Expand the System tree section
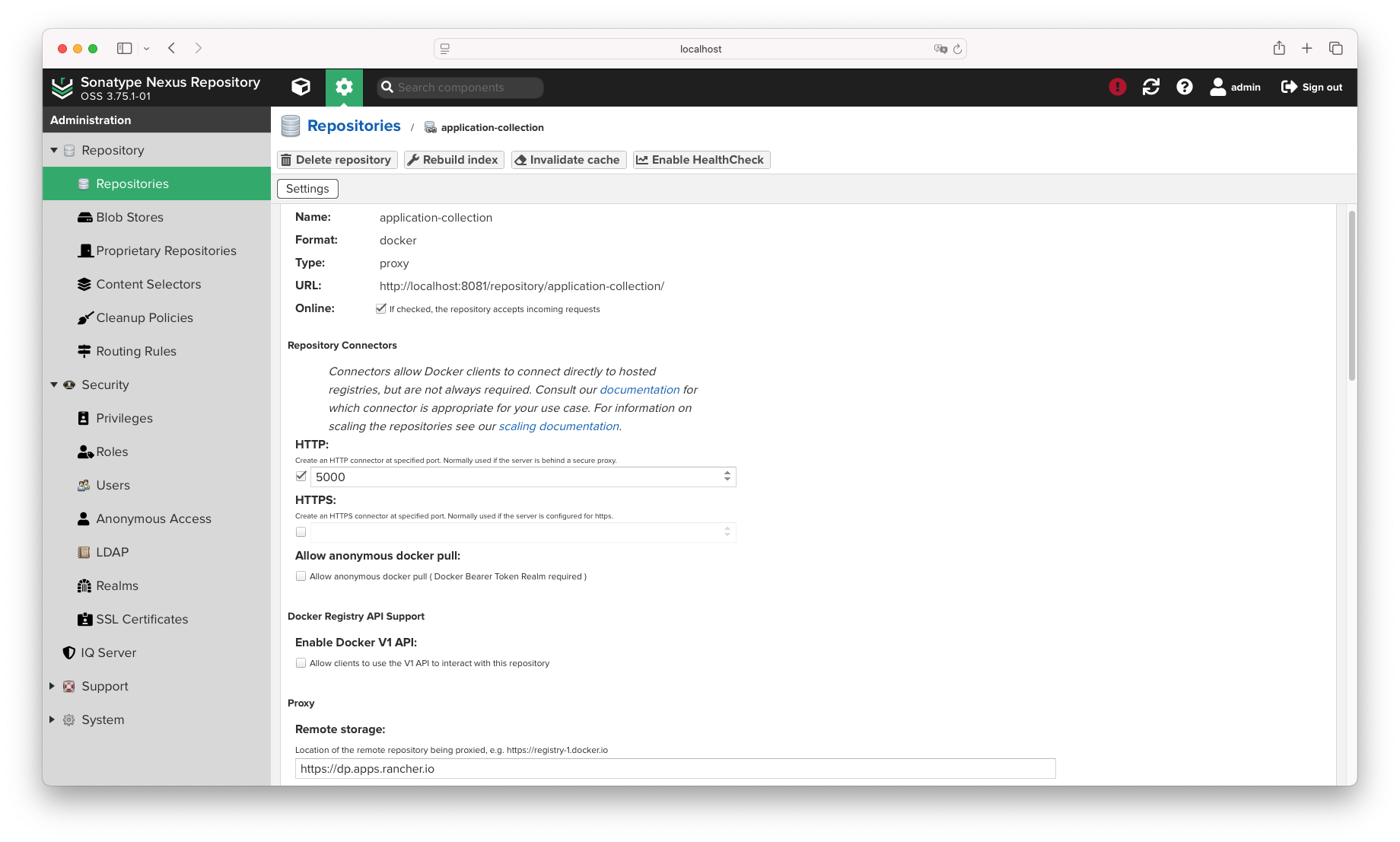The height and width of the screenshot is (842, 1400). coord(52,719)
